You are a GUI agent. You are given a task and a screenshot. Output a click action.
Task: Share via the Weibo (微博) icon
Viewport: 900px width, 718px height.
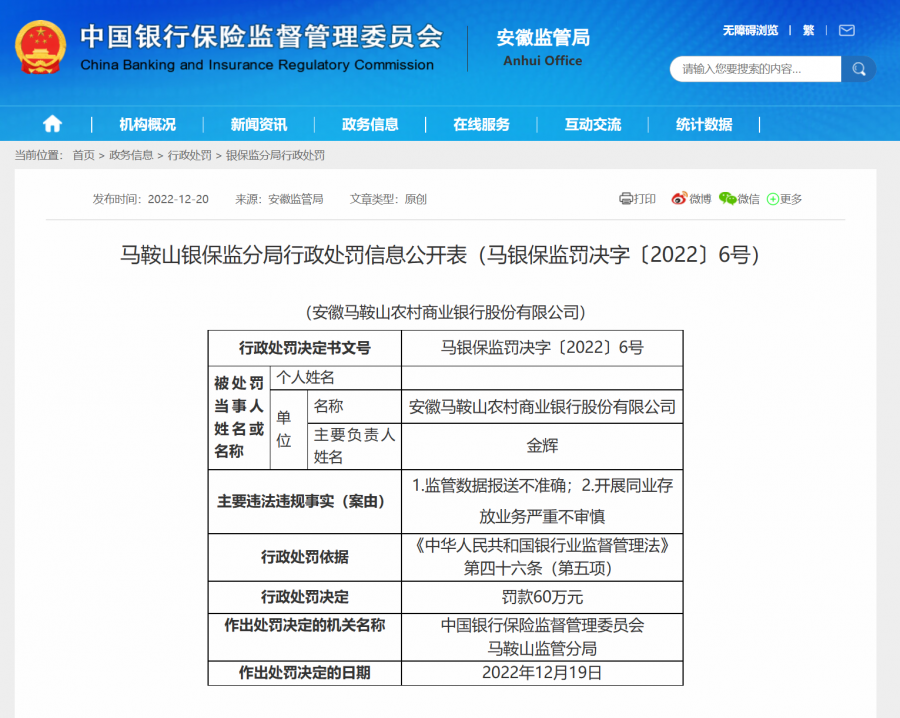point(680,199)
